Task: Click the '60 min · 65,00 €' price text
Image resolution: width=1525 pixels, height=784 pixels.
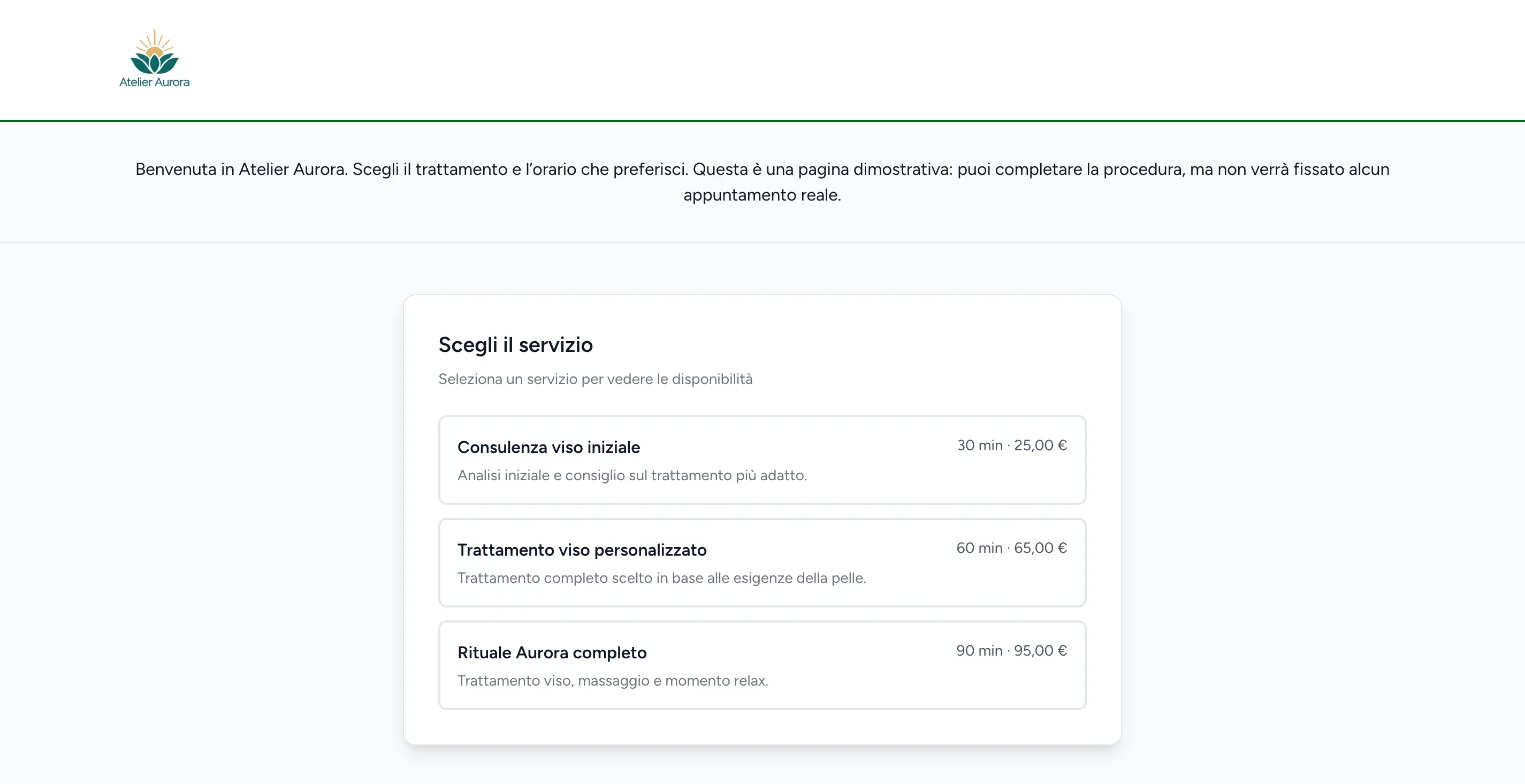Action: 1012,548
